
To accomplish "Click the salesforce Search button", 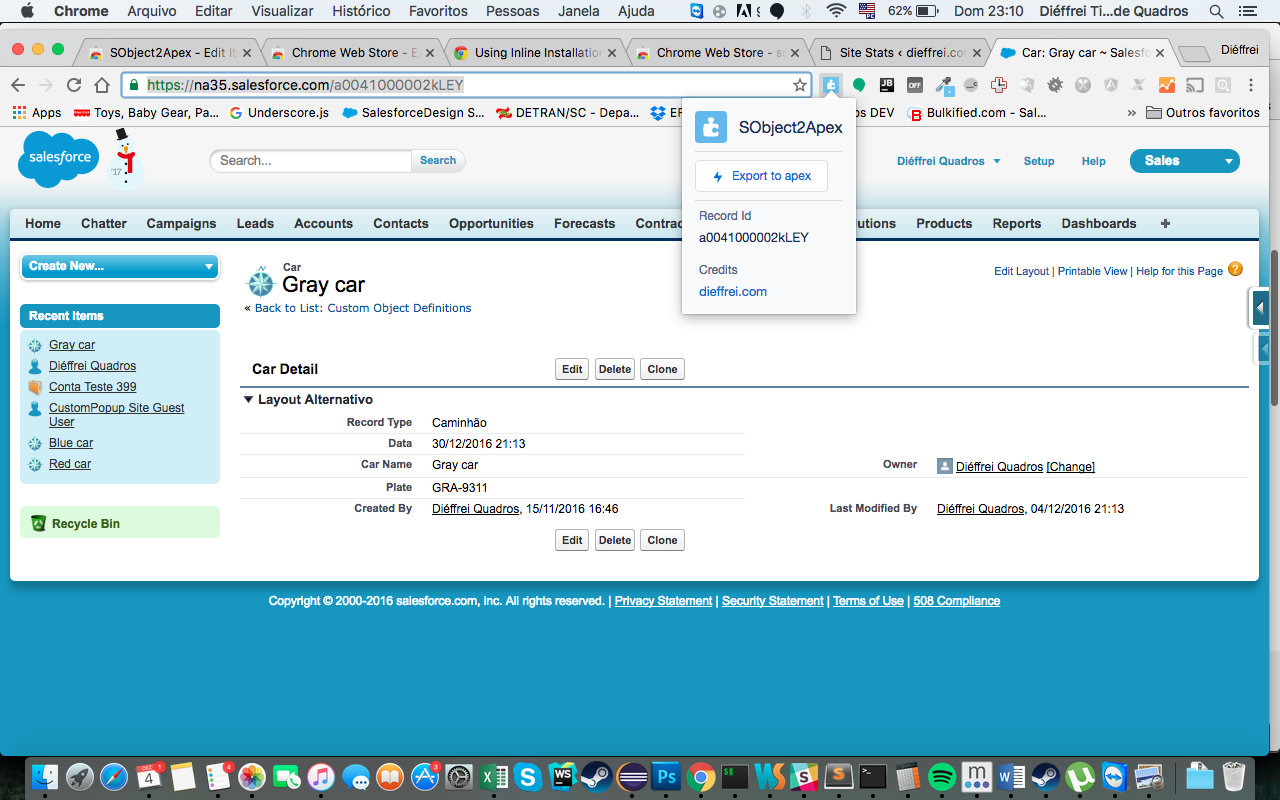I will point(438,160).
